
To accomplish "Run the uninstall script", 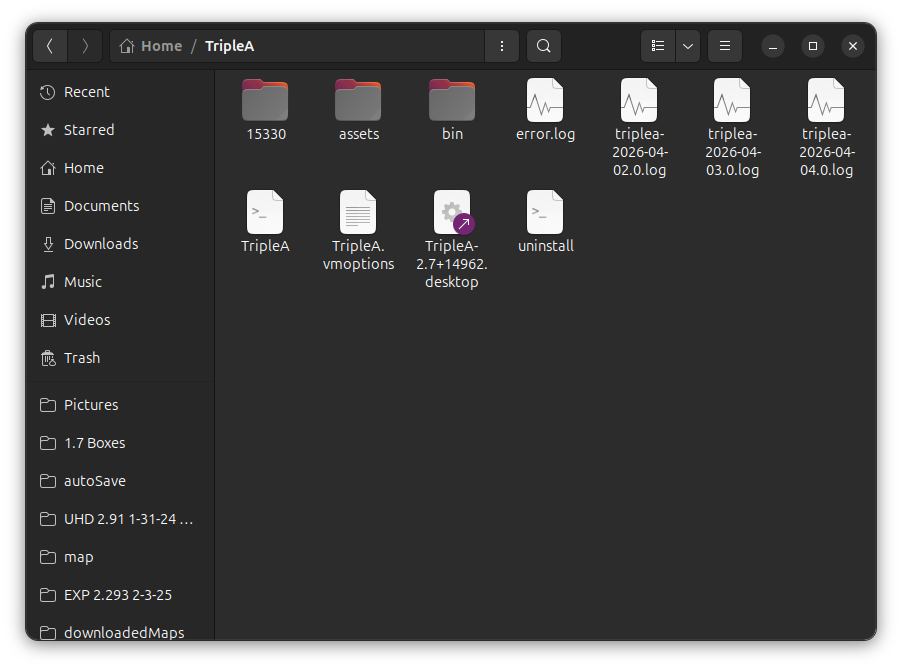I will pos(545,213).
